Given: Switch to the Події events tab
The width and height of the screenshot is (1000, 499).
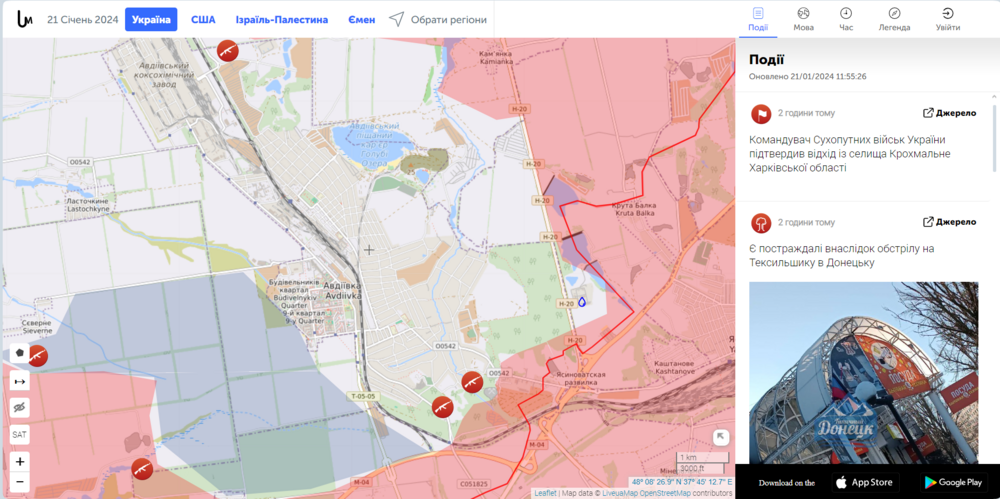Looking at the screenshot, I should [x=758, y=19].
